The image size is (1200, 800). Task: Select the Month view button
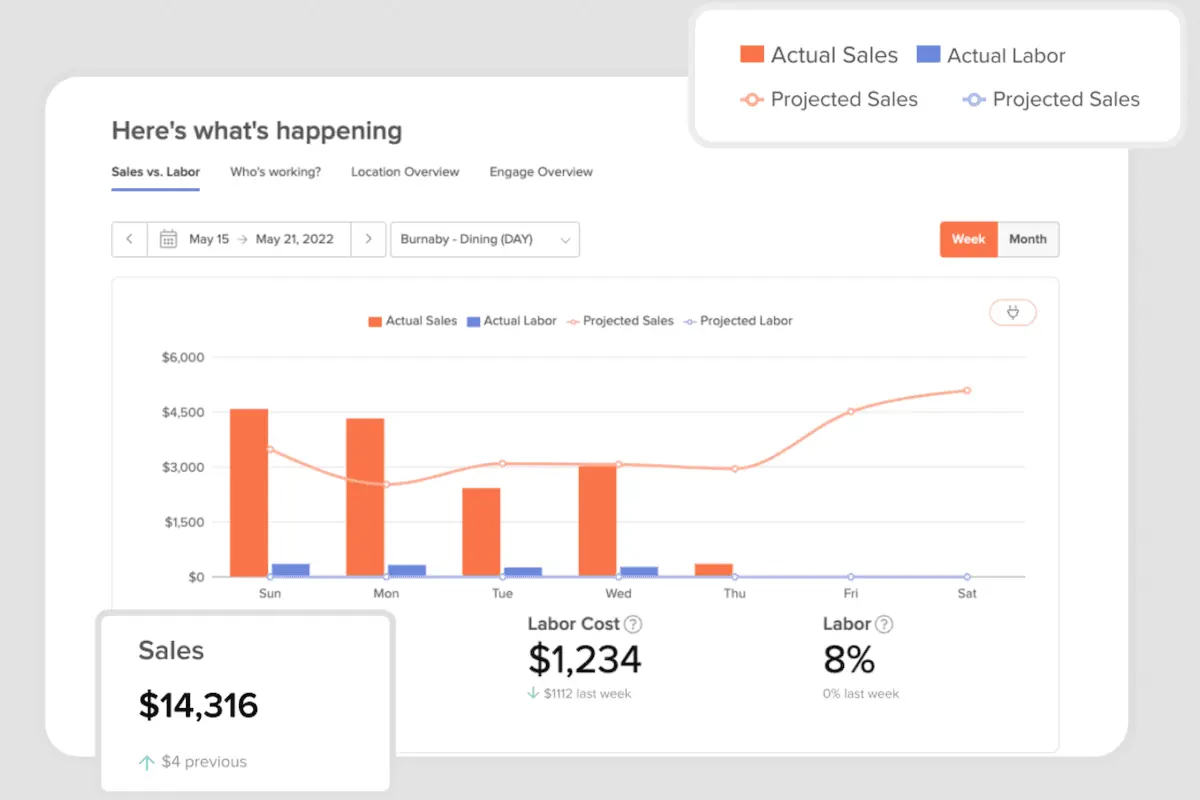click(1028, 239)
